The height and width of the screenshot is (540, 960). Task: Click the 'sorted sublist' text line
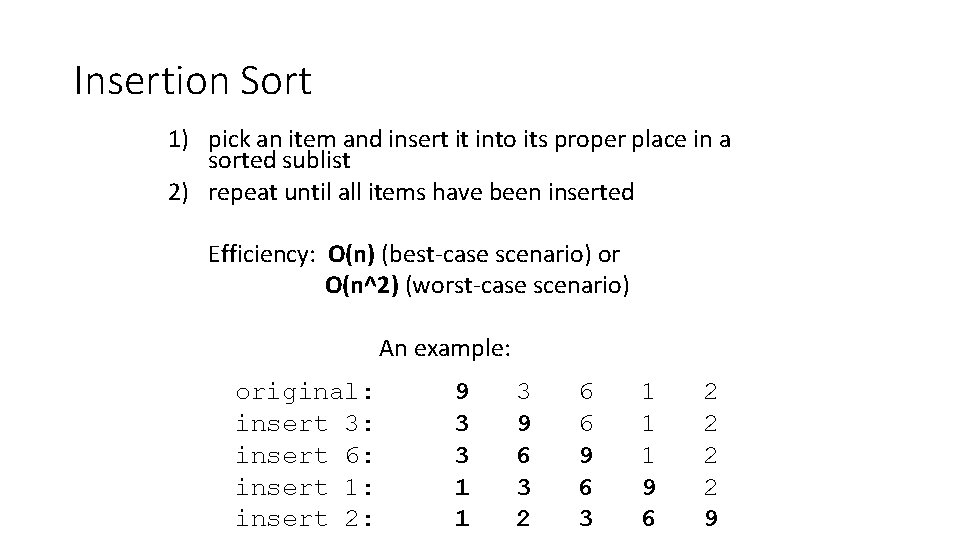[279, 160]
